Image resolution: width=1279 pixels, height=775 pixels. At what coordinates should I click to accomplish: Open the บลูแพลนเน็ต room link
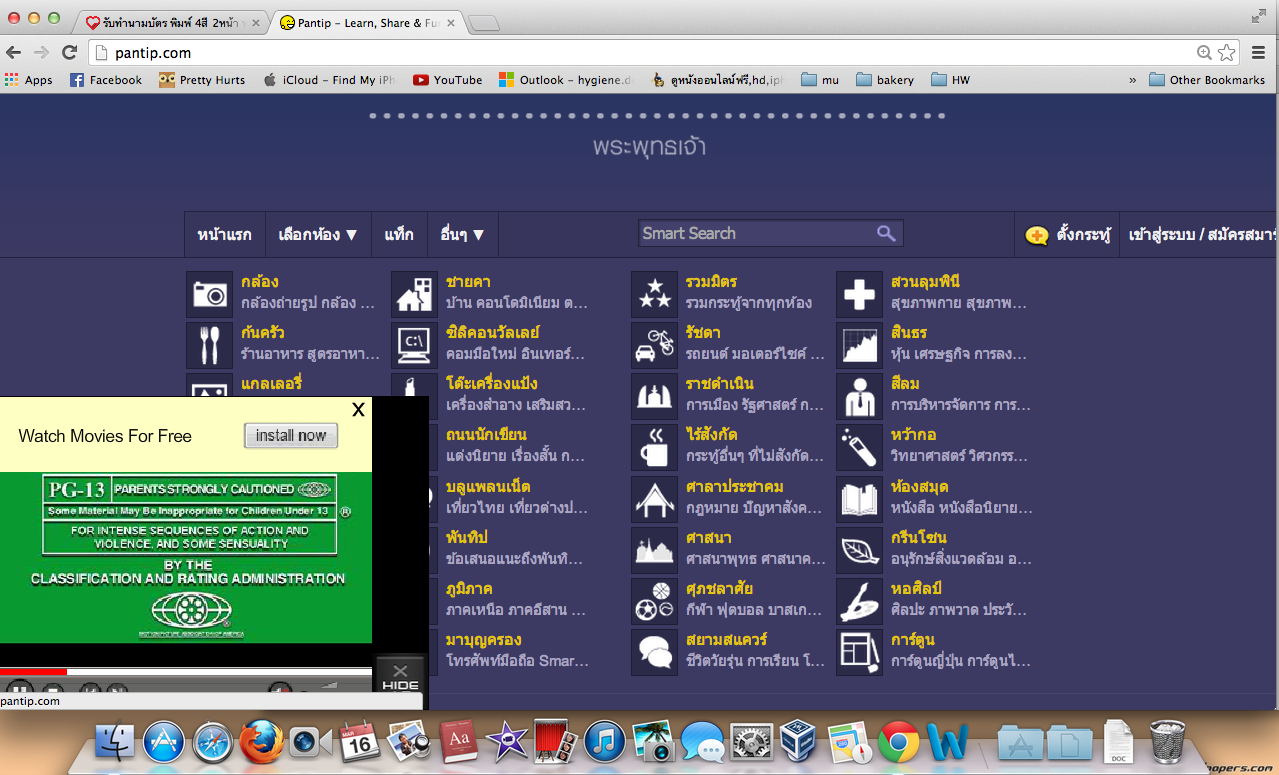click(x=486, y=487)
